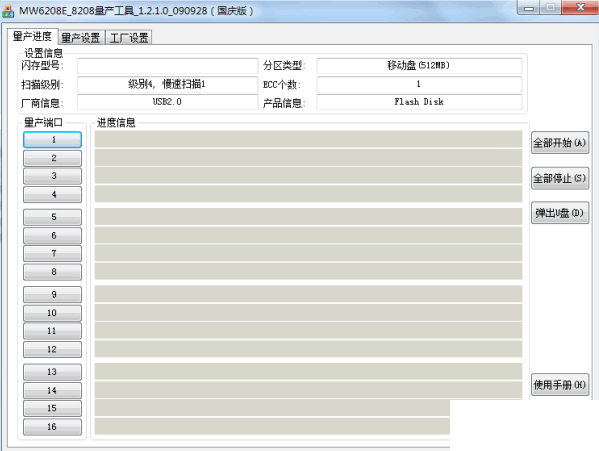
Task: Click the 厂商信息 label
Action: 42,103
